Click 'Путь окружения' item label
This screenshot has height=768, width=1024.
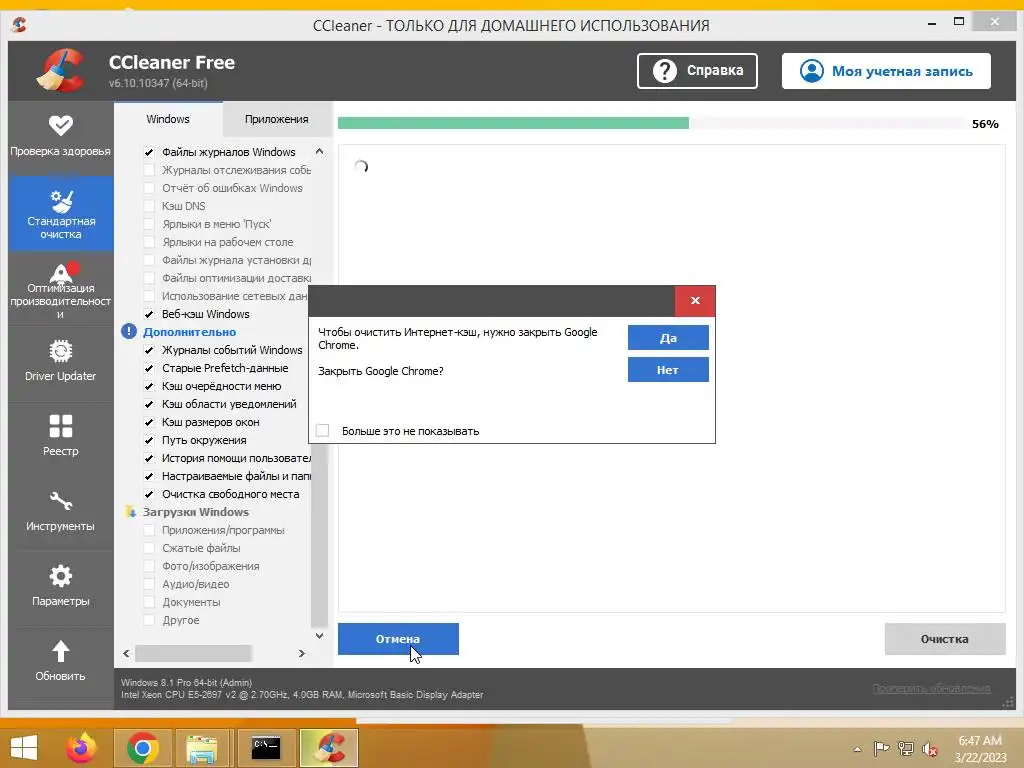pyautogui.click(x=204, y=440)
